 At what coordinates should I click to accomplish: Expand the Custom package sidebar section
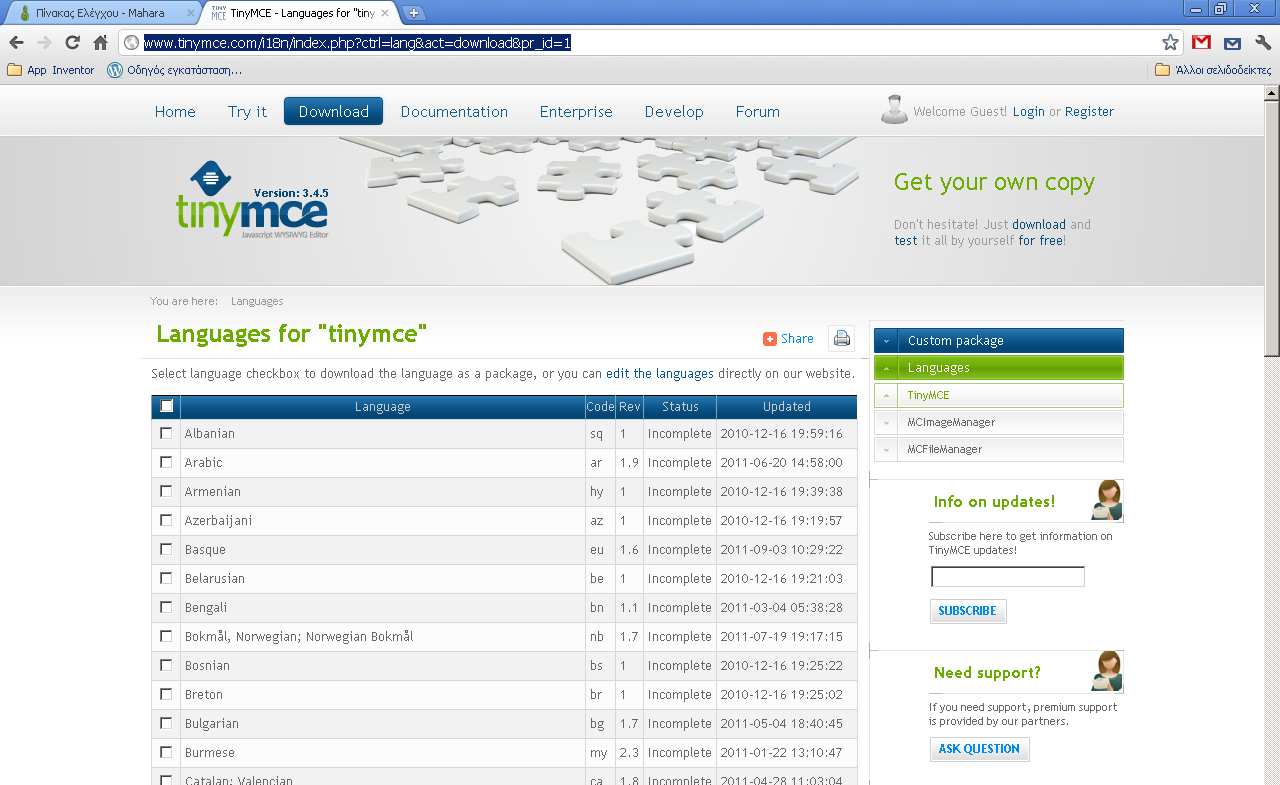coord(998,340)
